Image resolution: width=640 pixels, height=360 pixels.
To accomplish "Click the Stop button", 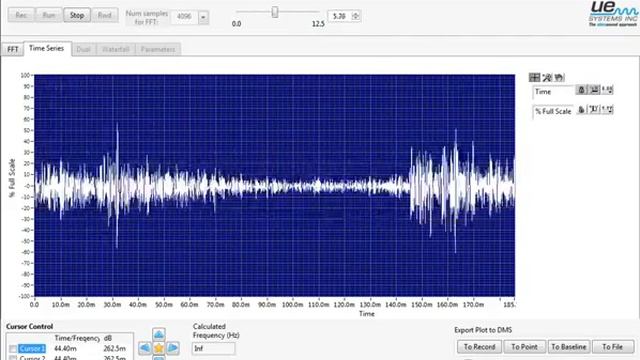I will pos(77,15).
